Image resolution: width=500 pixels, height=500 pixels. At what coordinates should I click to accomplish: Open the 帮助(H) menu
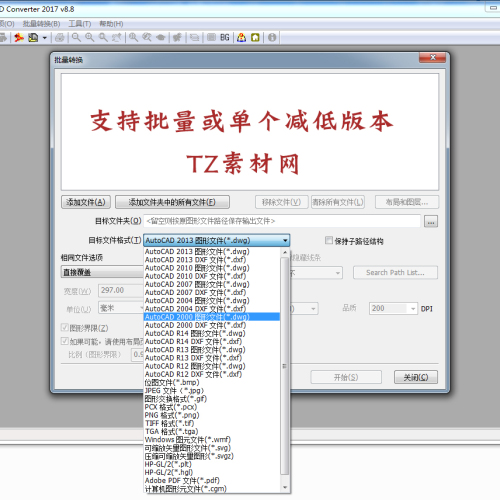click(111, 24)
